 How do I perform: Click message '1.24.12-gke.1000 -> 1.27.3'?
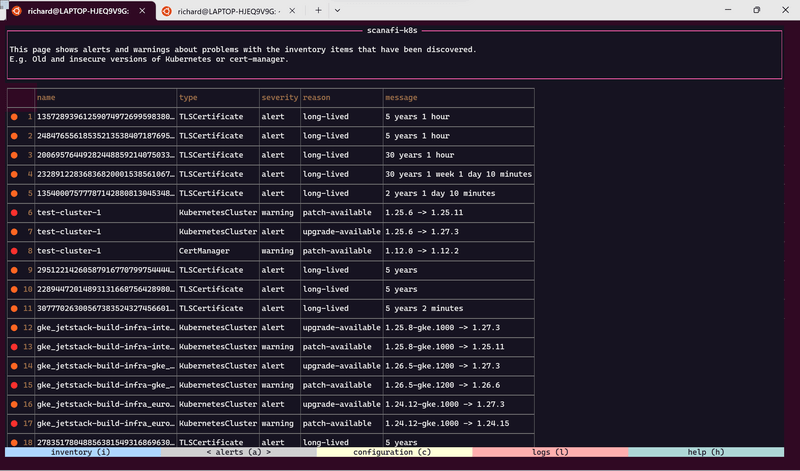[x=445, y=404]
